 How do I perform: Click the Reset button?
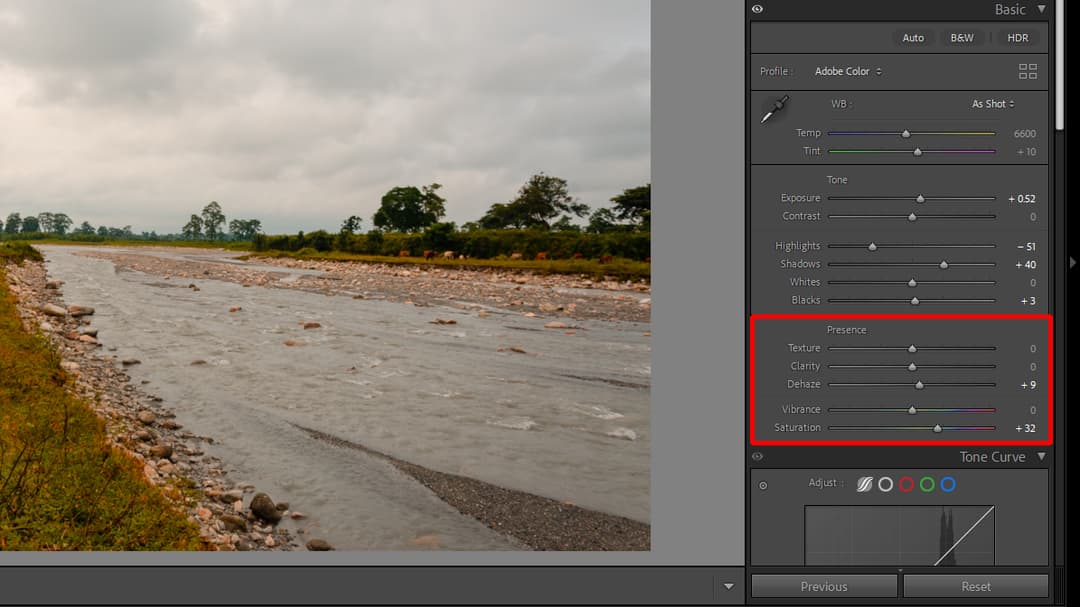point(975,586)
